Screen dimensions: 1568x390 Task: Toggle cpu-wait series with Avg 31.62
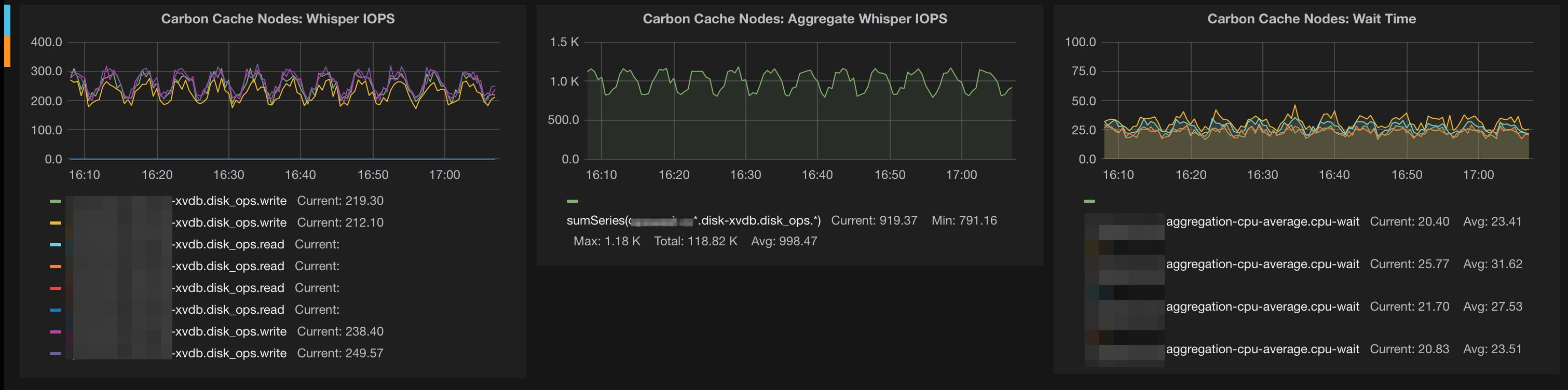click(x=1262, y=264)
